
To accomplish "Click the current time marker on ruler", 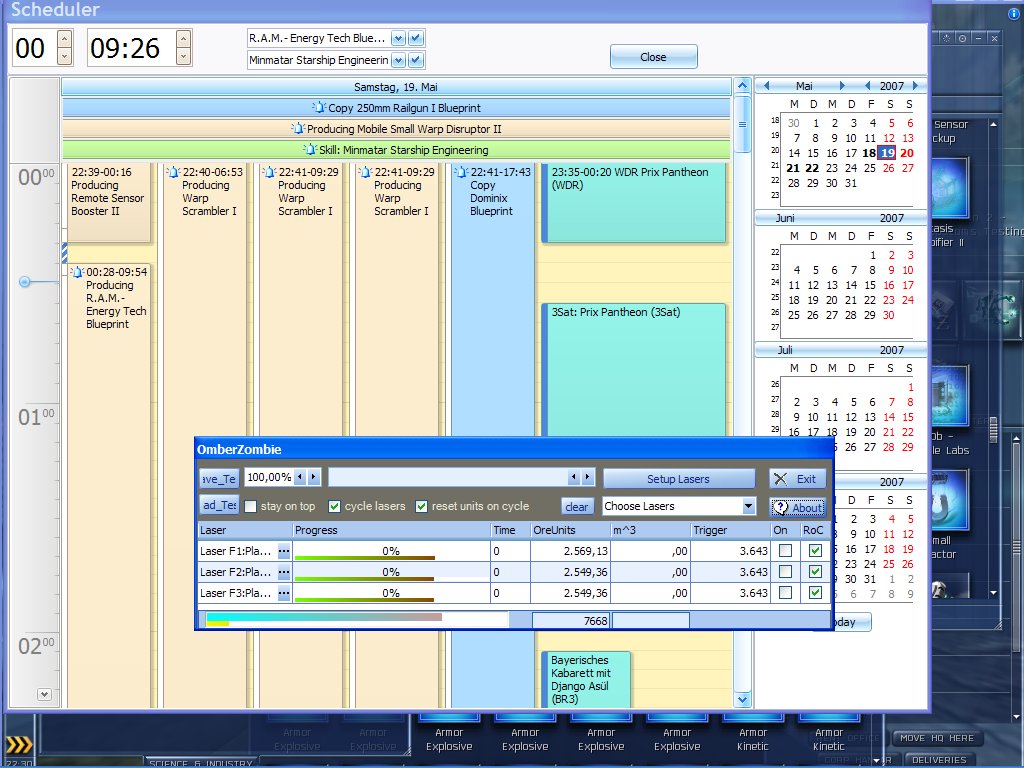I will click(24, 281).
